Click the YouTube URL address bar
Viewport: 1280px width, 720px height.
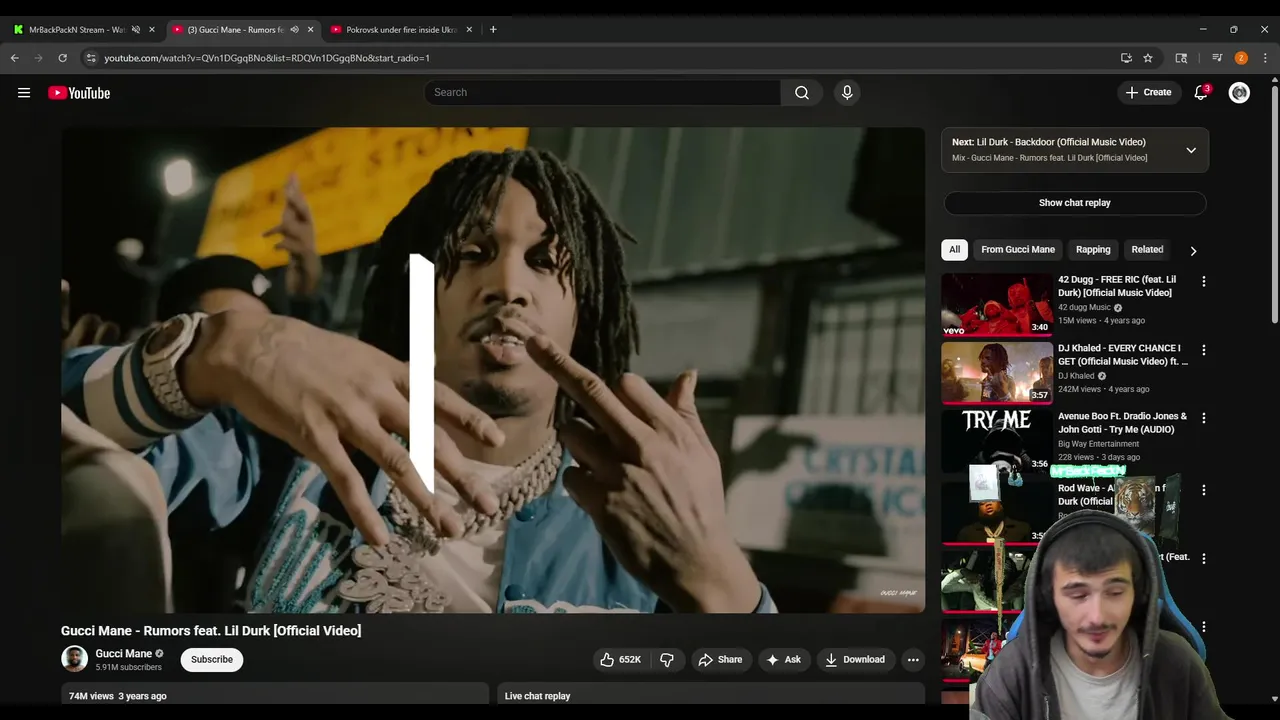click(600, 58)
